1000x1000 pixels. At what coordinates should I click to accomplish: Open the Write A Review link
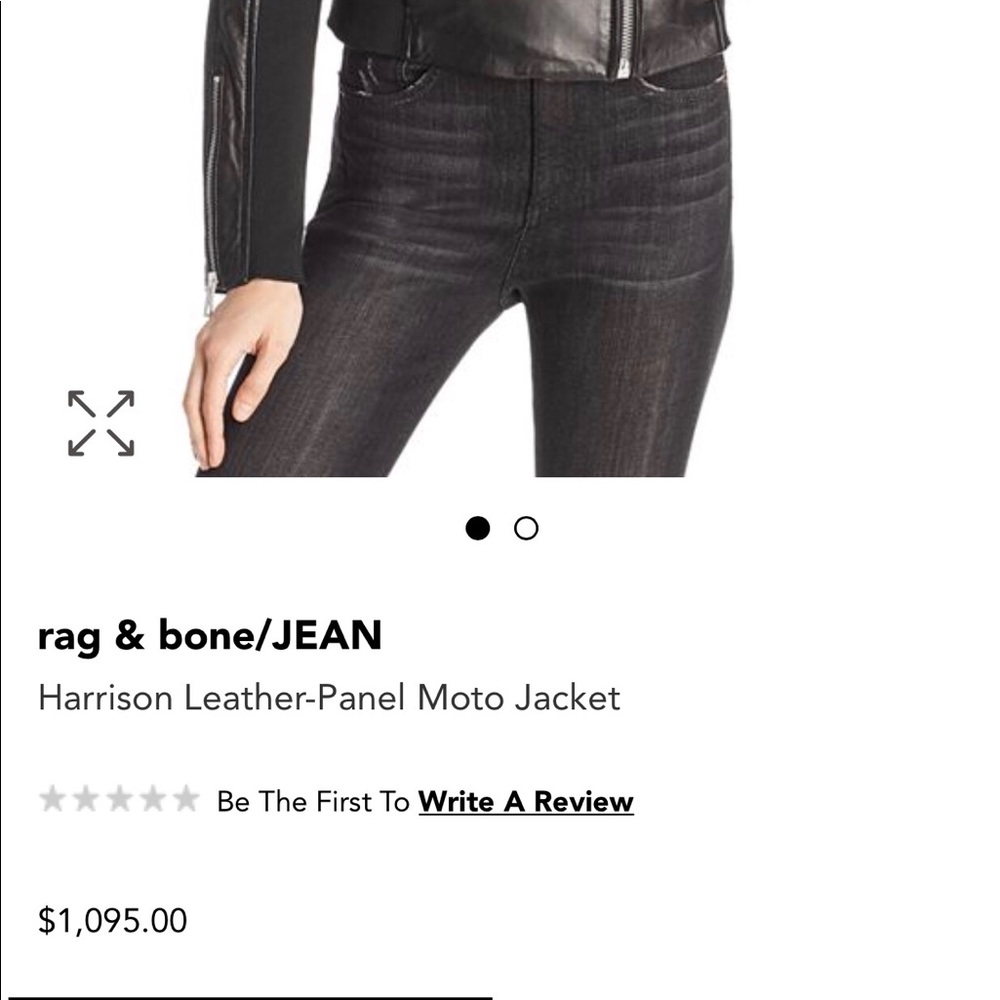(527, 801)
